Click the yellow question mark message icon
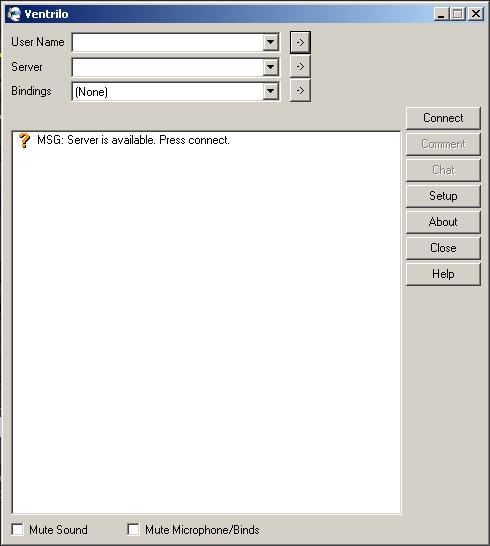The image size is (490, 546). (24, 140)
